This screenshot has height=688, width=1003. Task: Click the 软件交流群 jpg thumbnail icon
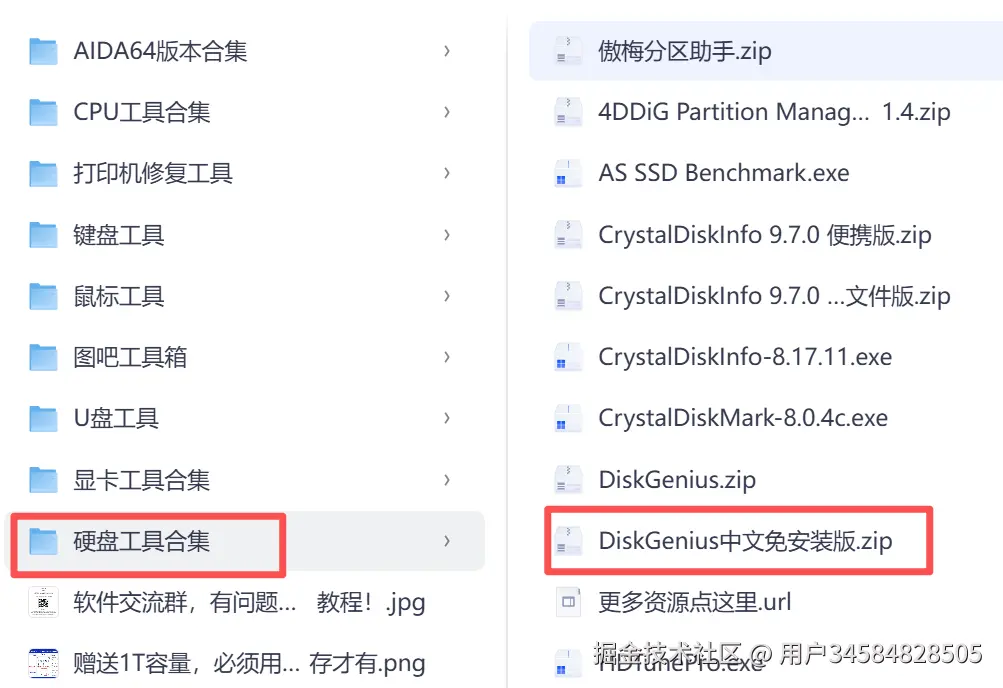click(43, 602)
